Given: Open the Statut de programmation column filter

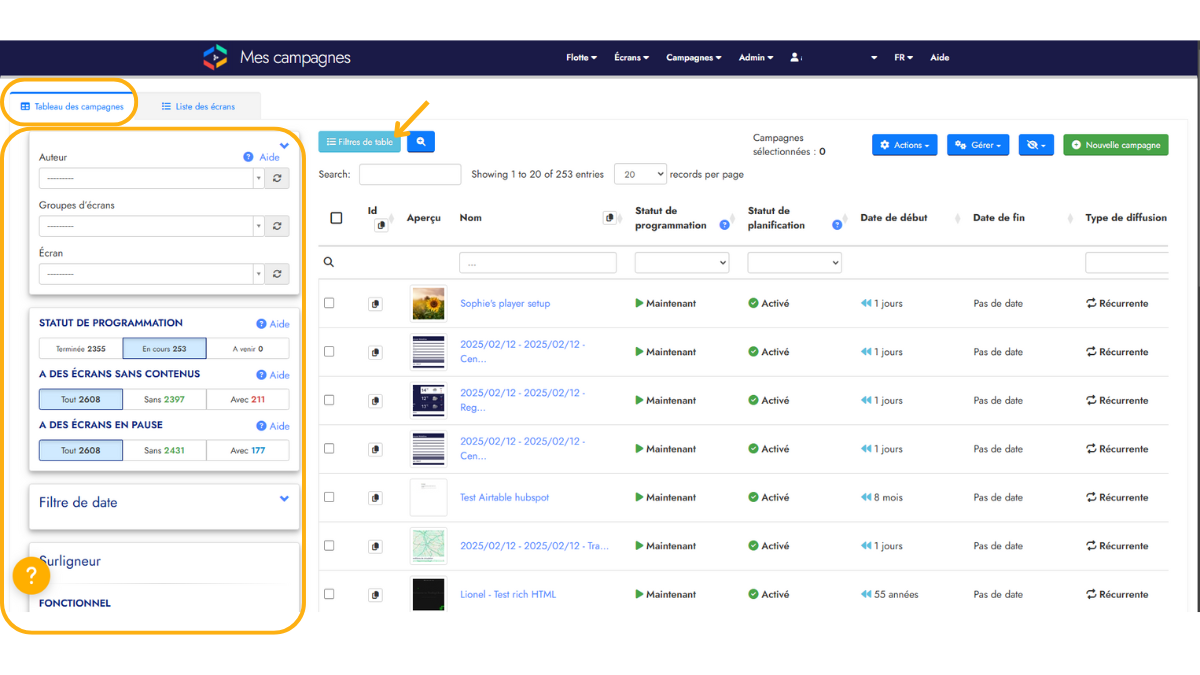Looking at the screenshot, I should tap(682, 262).
